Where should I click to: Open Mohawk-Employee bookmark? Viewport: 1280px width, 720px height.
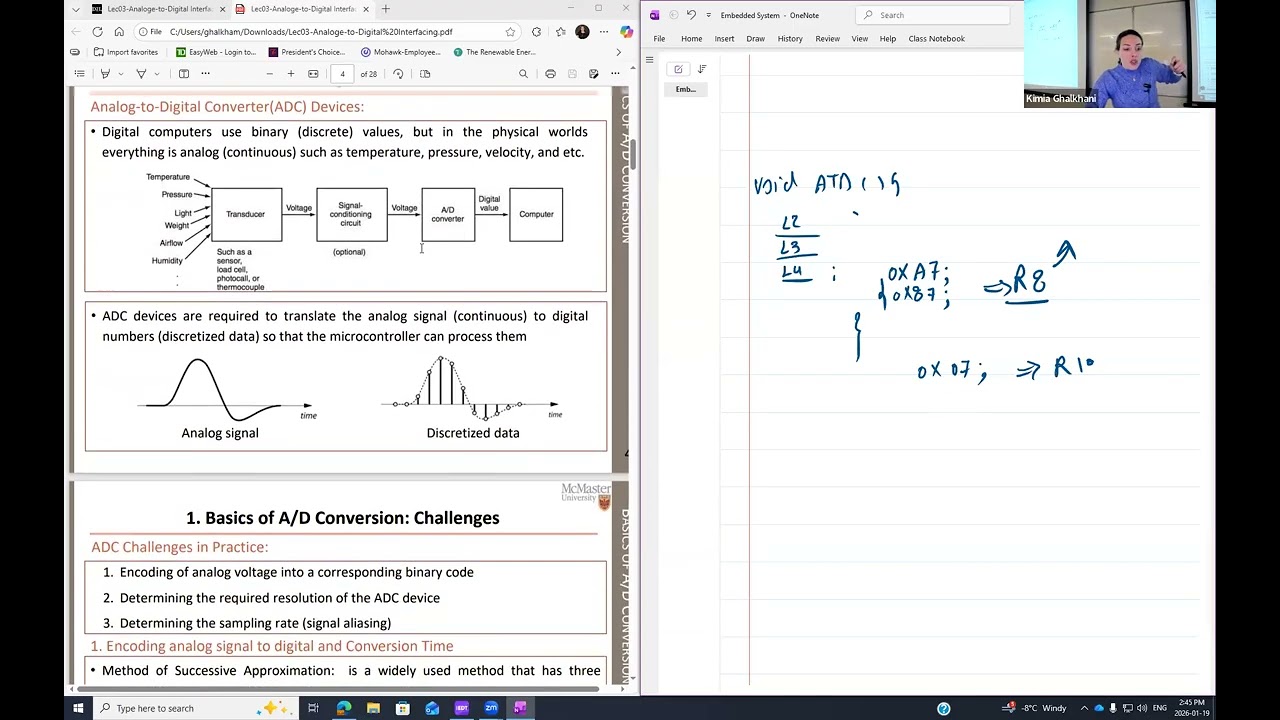click(400, 52)
